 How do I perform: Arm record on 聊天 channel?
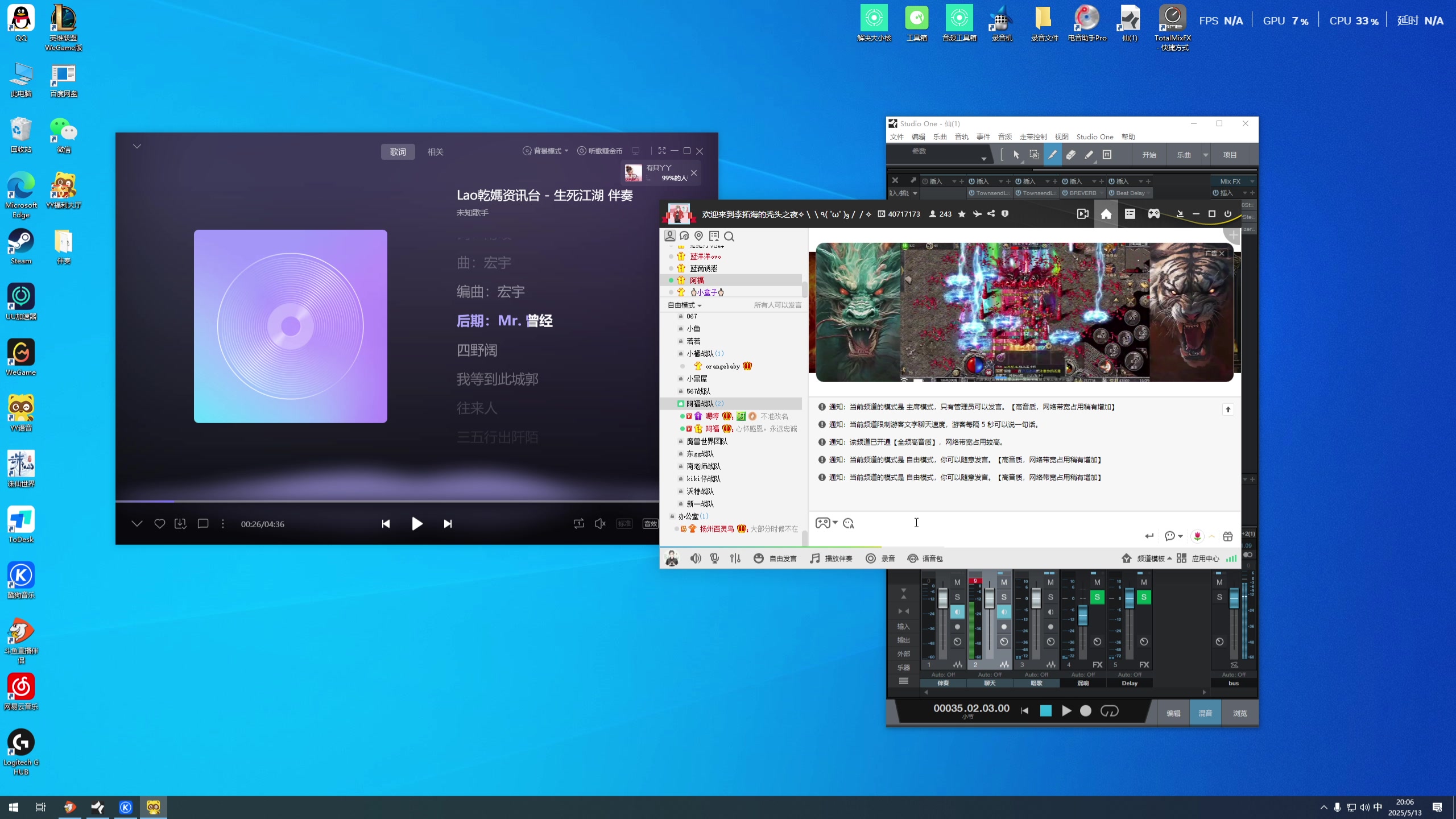pos(1004,627)
